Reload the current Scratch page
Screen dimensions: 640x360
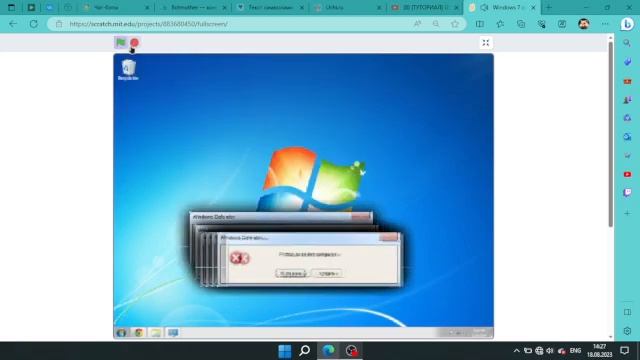pyautogui.click(x=33, y=24)
